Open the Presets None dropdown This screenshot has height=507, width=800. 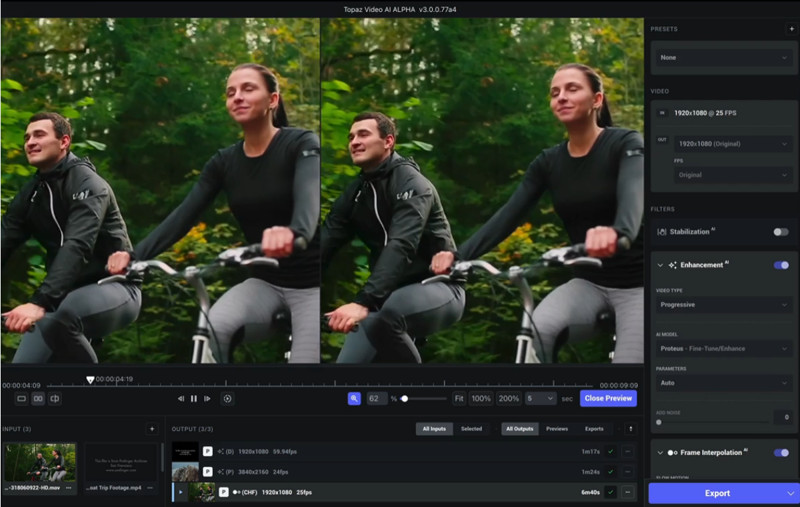click(723, 58)
